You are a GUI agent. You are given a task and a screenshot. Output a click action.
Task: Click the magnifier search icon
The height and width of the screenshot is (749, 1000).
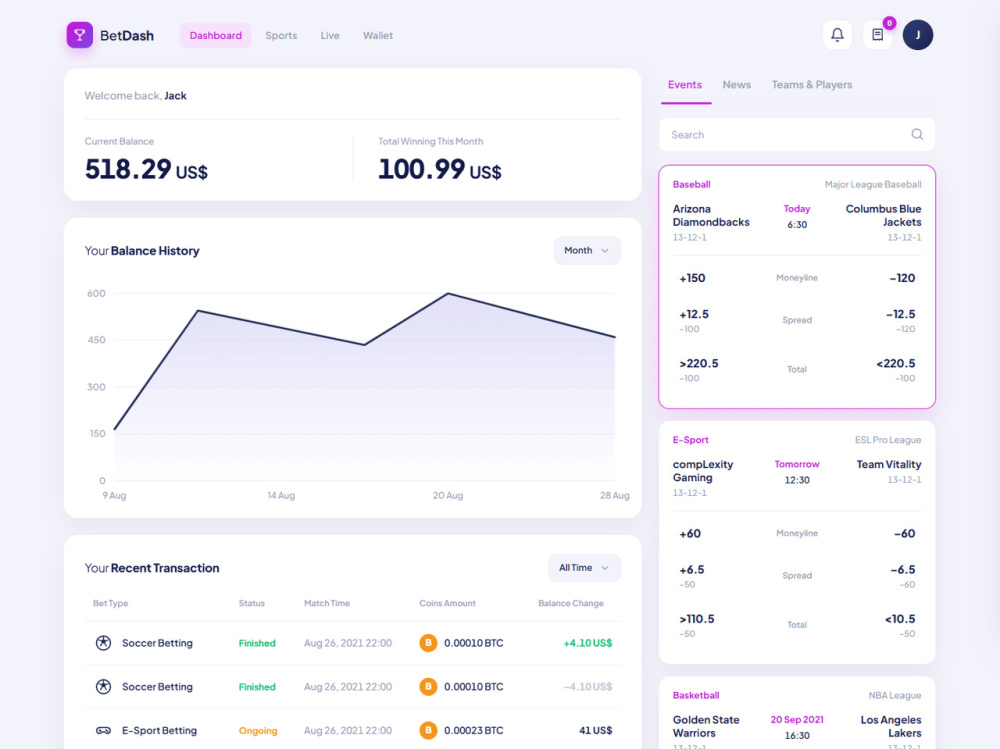916,134
